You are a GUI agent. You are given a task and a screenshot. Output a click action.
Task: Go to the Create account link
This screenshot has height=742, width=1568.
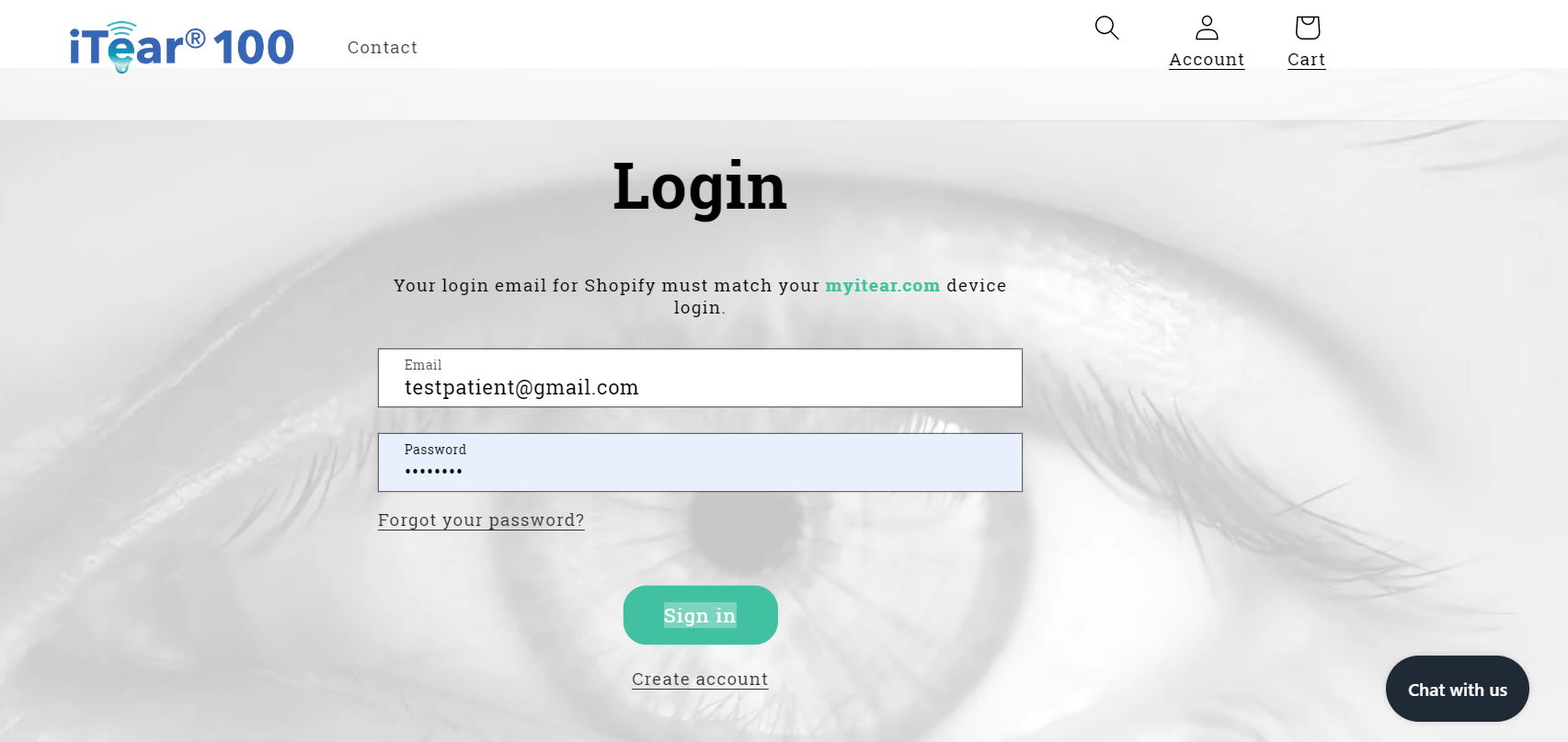pyautogui.click(x=700, y=679)
